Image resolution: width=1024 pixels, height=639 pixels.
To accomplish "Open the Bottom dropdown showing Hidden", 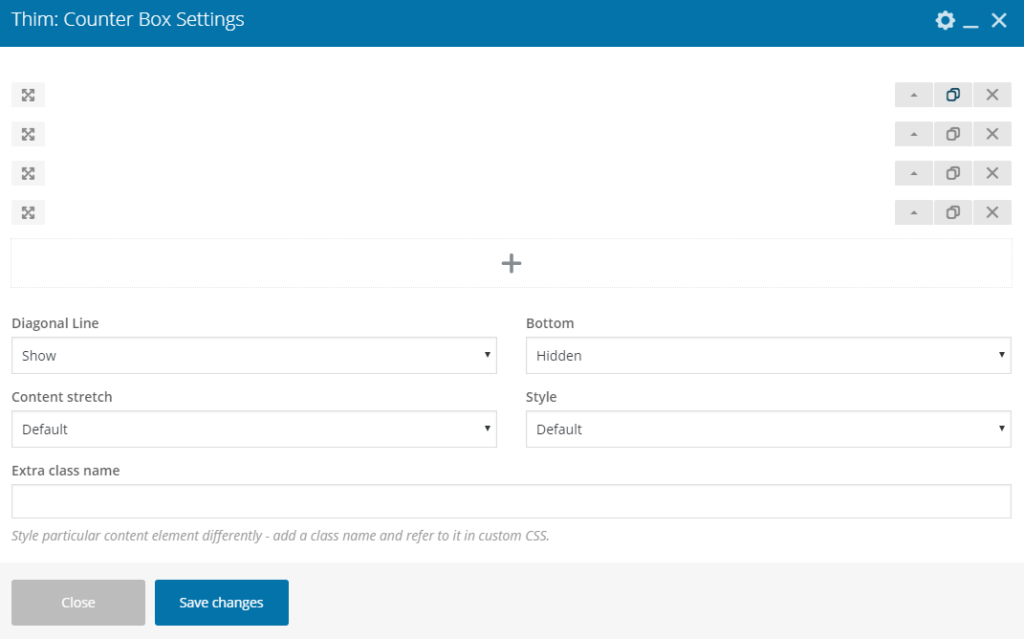I will (768, 355).
